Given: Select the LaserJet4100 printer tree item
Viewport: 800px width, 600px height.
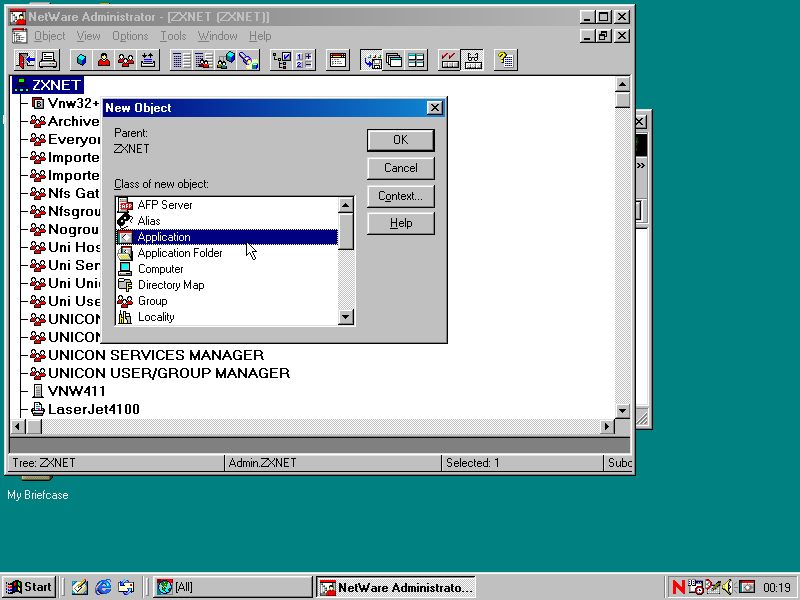Looking at the screenshot, I should coord(85,409).
